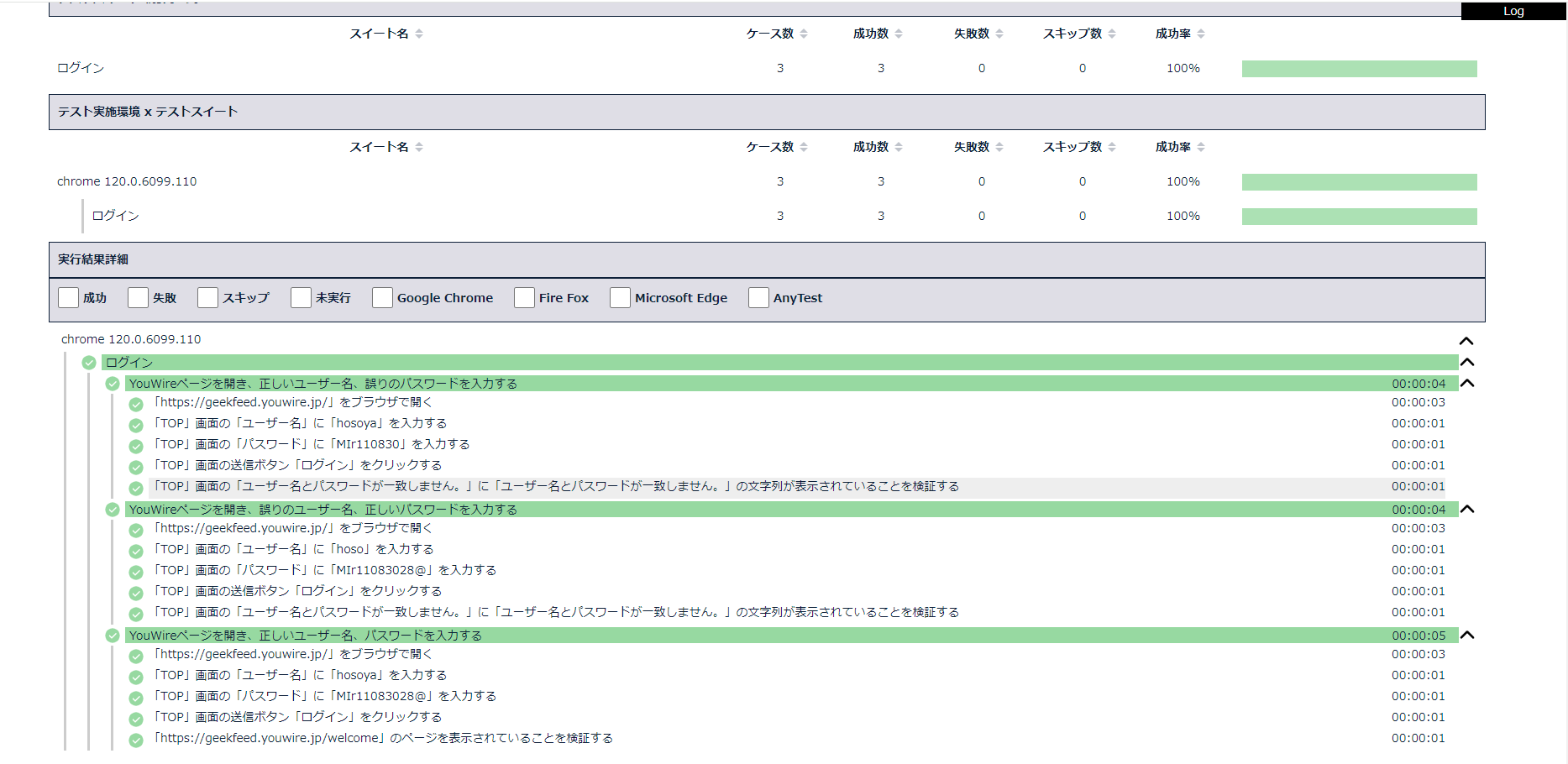
Task: Sort top suite table by 失敗数 arrows
Action: tap(999, 34)
